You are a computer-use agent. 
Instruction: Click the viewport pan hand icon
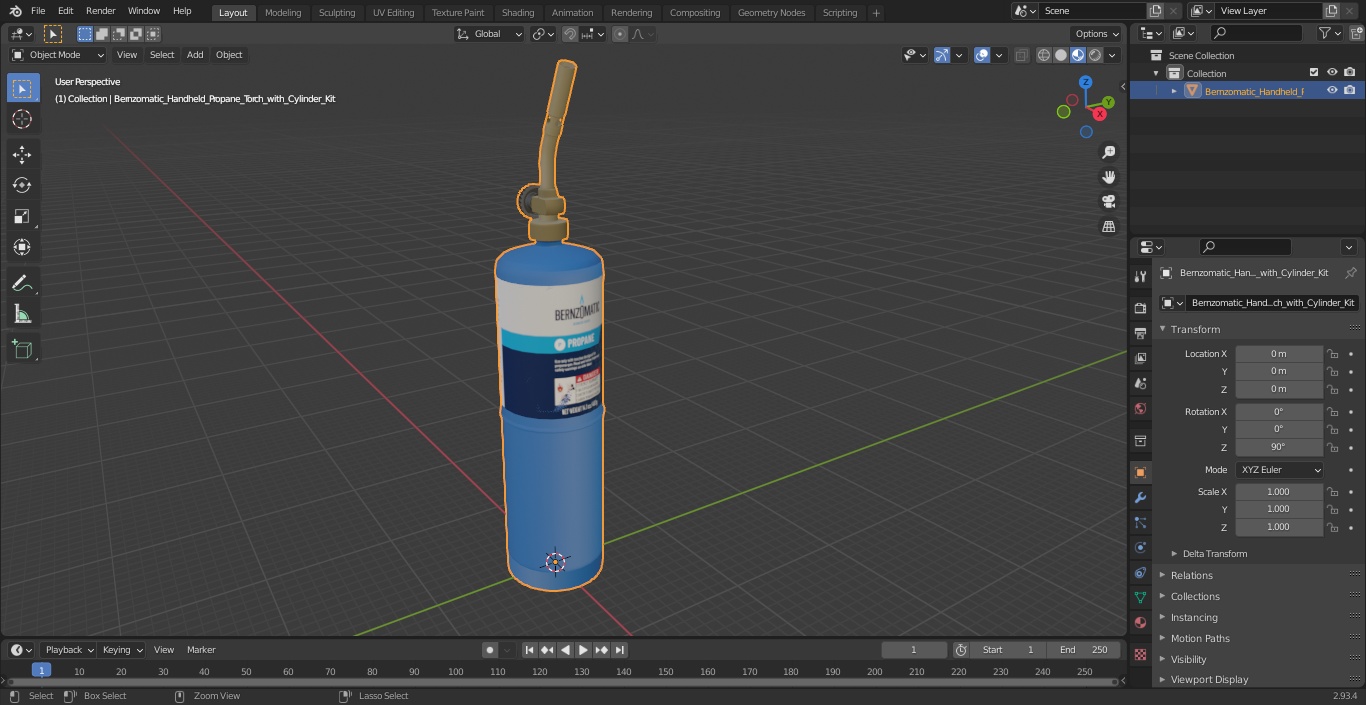pos(1108,177)
